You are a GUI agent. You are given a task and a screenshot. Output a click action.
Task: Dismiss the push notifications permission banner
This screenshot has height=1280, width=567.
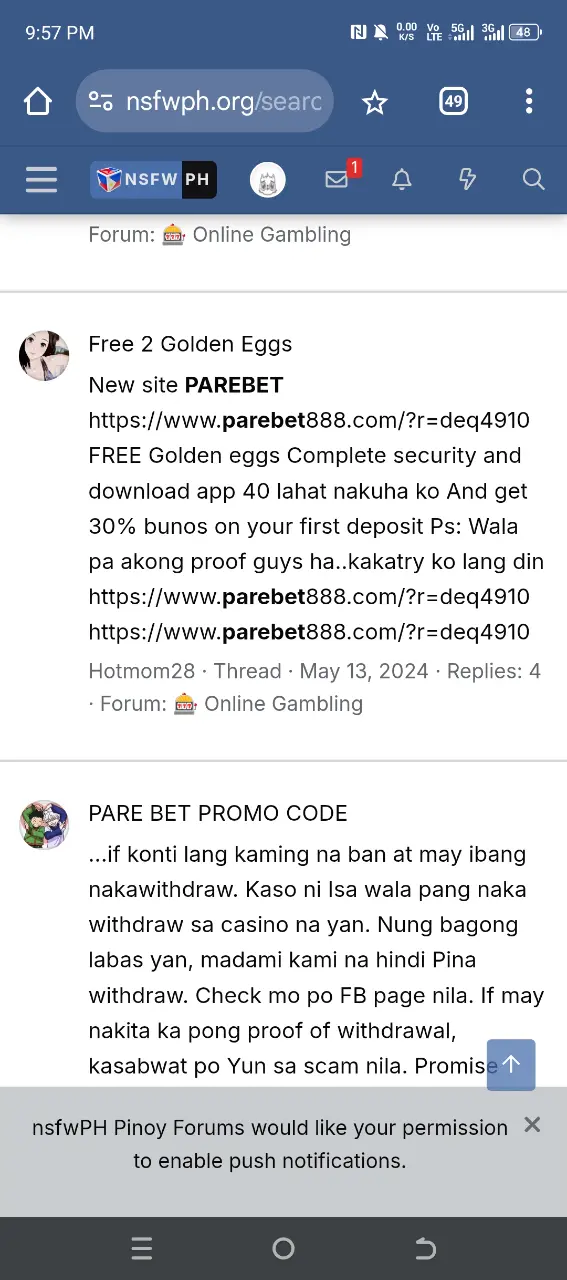click(x=532, y=1125)
